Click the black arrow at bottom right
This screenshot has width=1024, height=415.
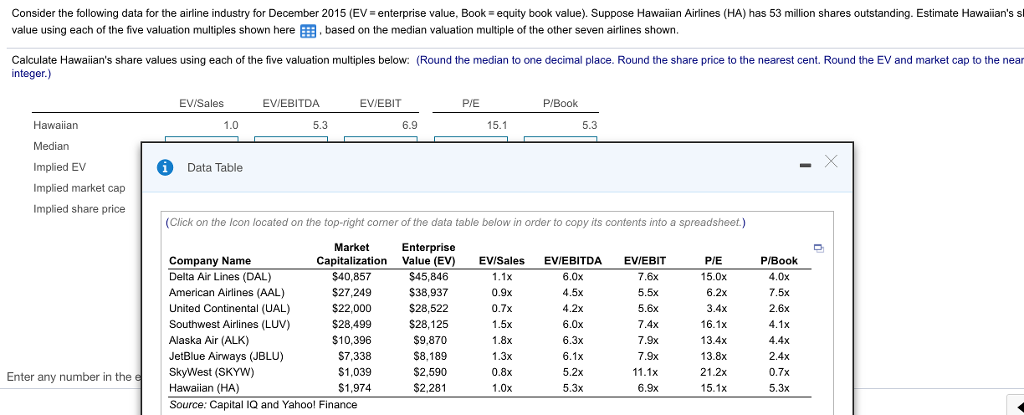tap(1019, 407)
